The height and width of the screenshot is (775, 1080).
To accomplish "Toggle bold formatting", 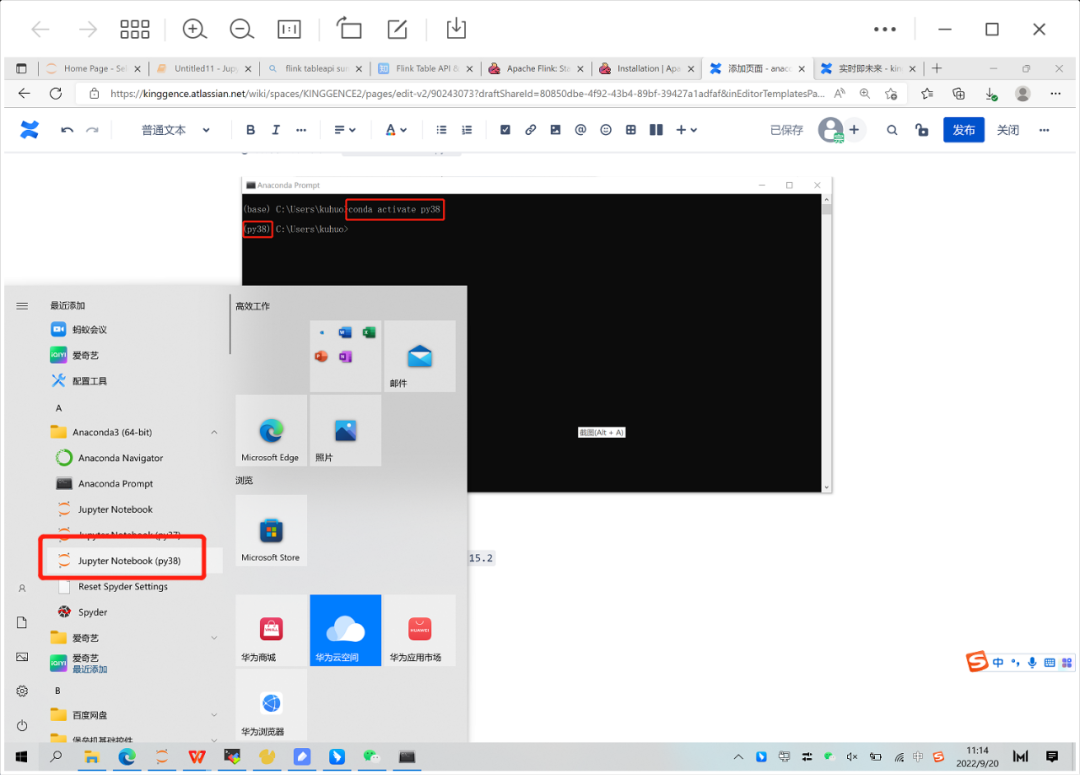I will [x=251, y=130].
